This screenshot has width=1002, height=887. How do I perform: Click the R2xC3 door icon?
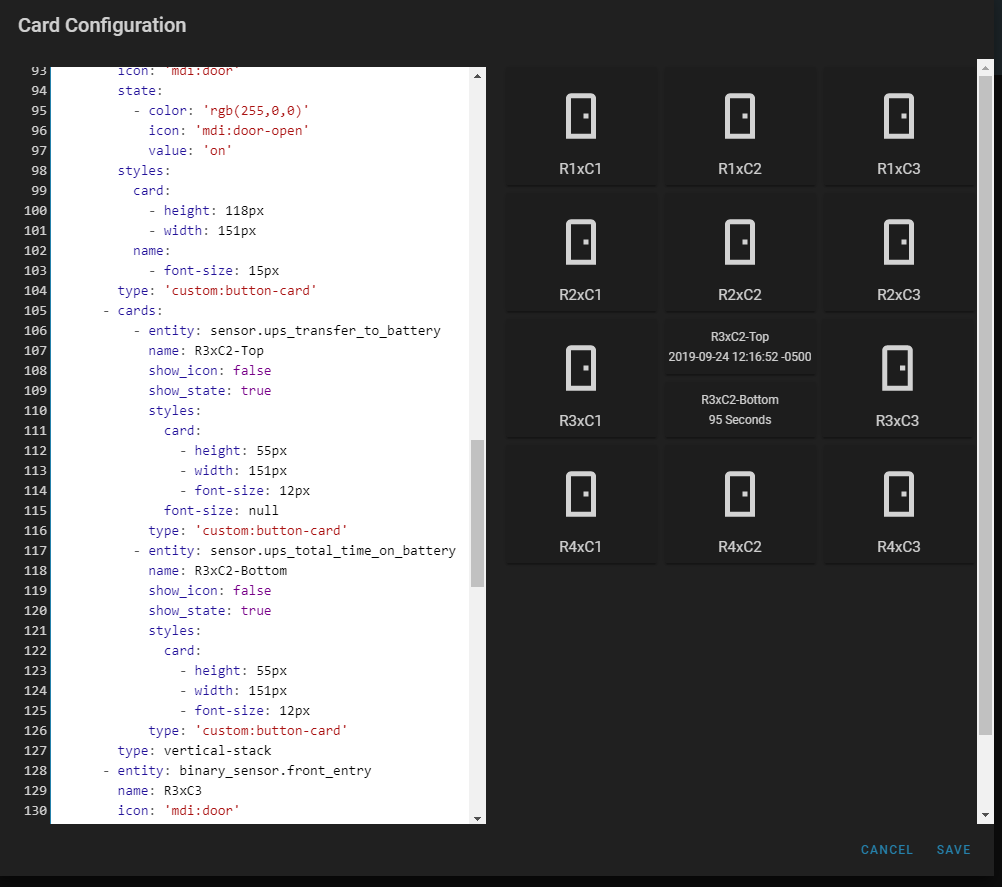pos(898,241)
